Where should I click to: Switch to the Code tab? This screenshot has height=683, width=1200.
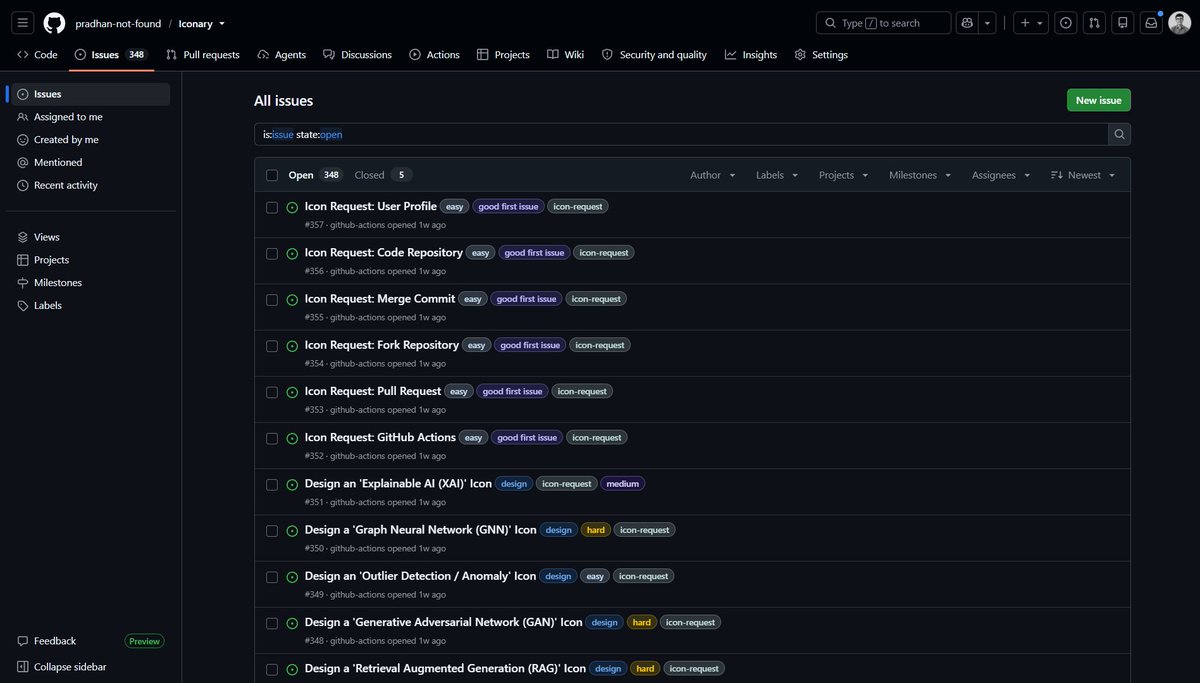point(37,55)
